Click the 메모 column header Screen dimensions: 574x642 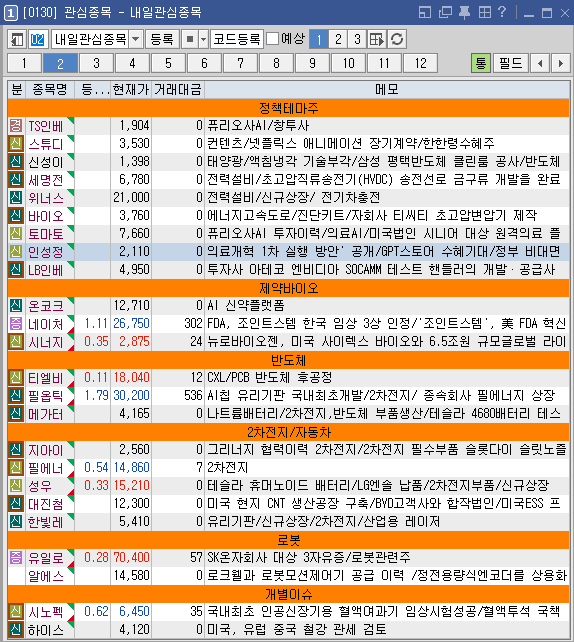coord(387,89)
